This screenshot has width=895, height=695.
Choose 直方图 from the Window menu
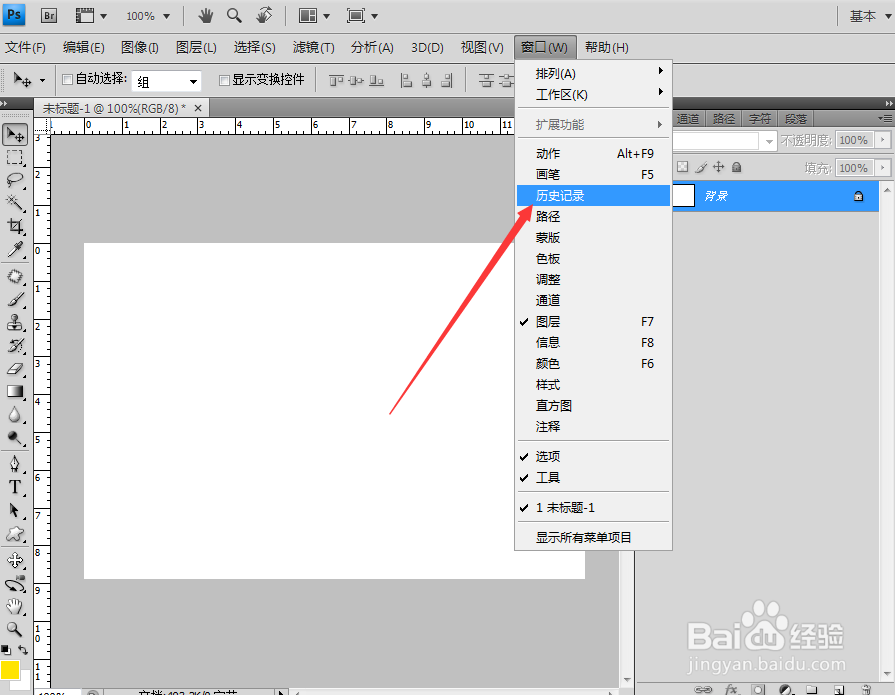coord(594,406)
